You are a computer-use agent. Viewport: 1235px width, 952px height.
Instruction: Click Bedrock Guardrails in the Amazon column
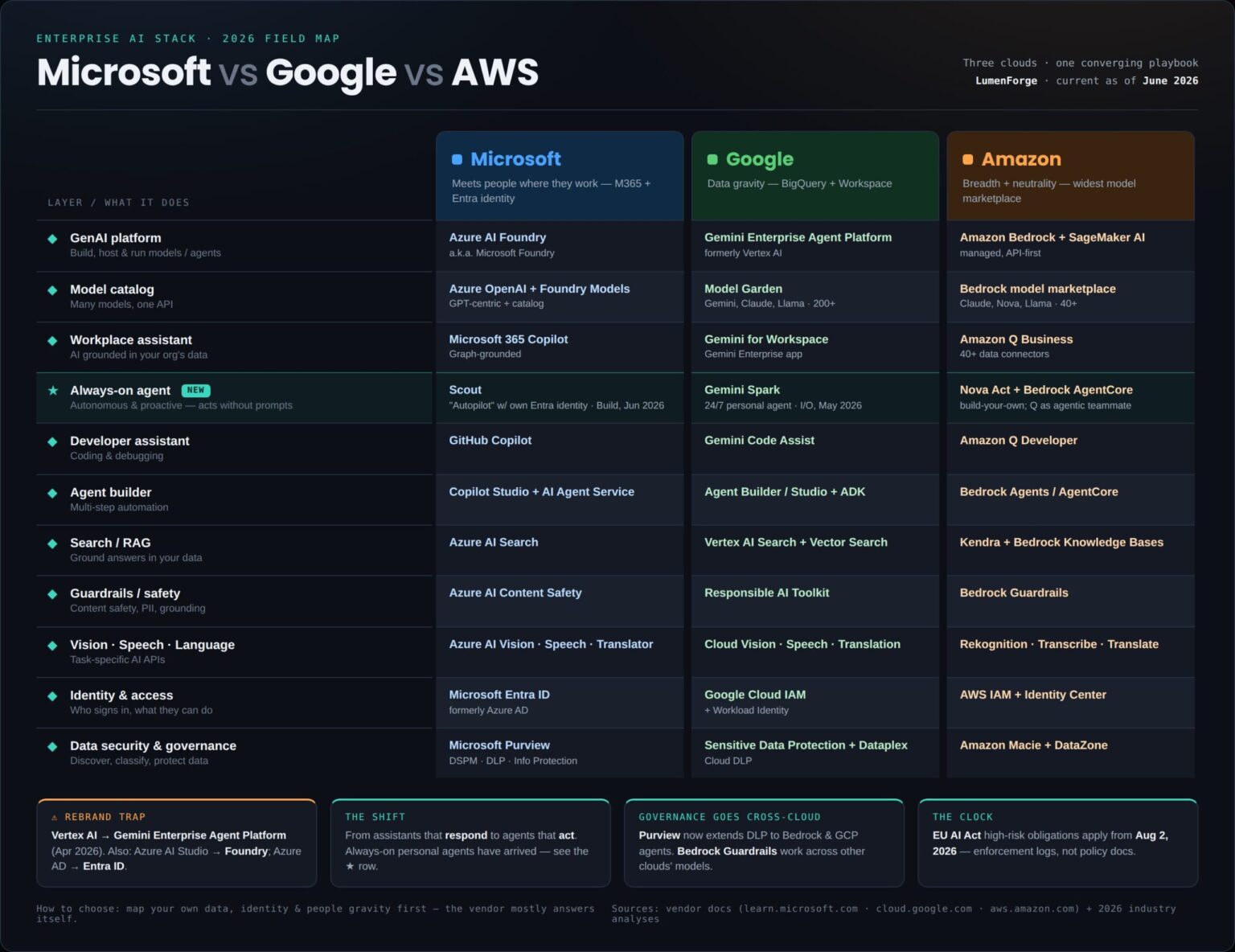[1014, 593]
